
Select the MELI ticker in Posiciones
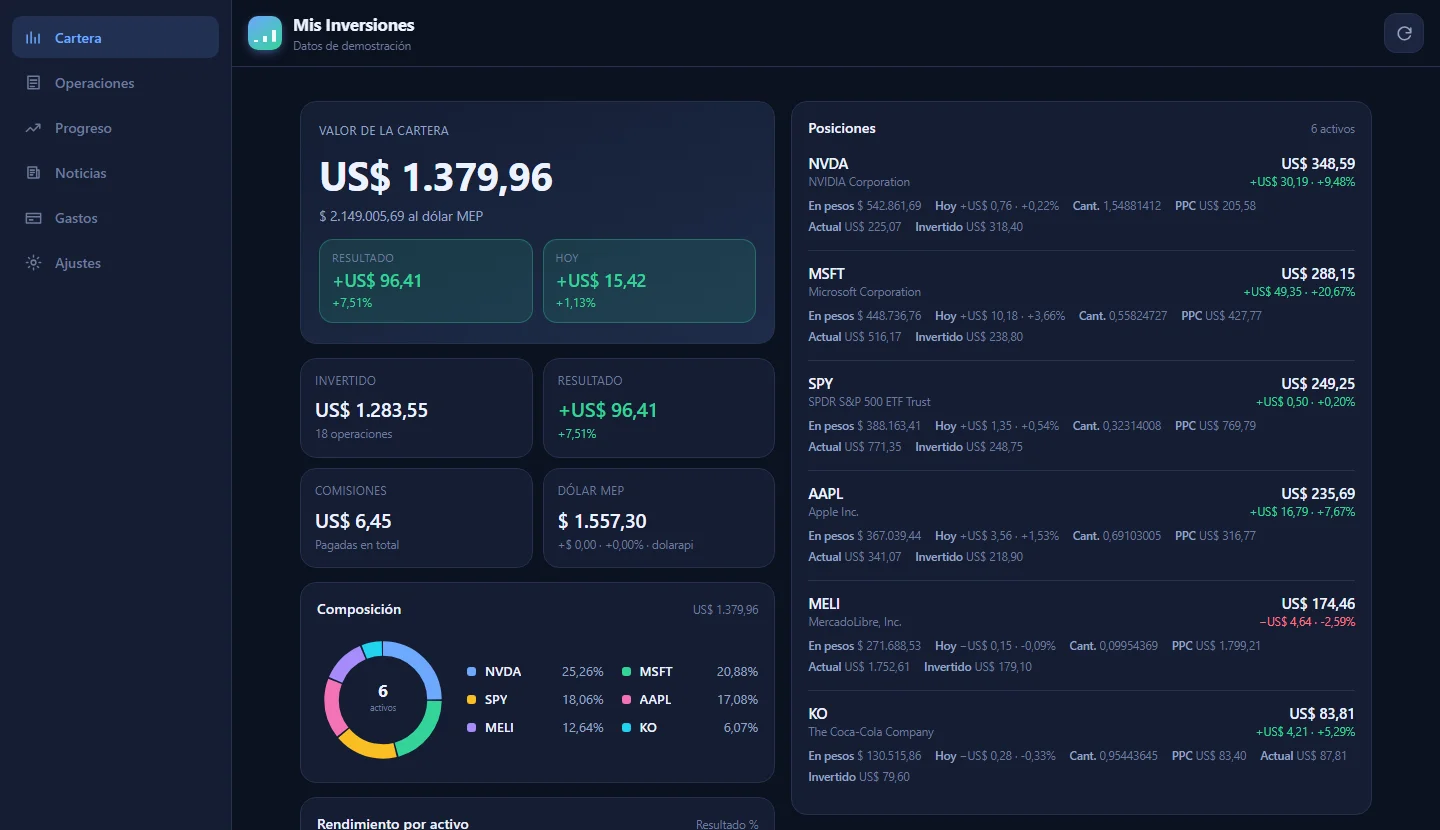pyautogui.click(x=824, y=604)
